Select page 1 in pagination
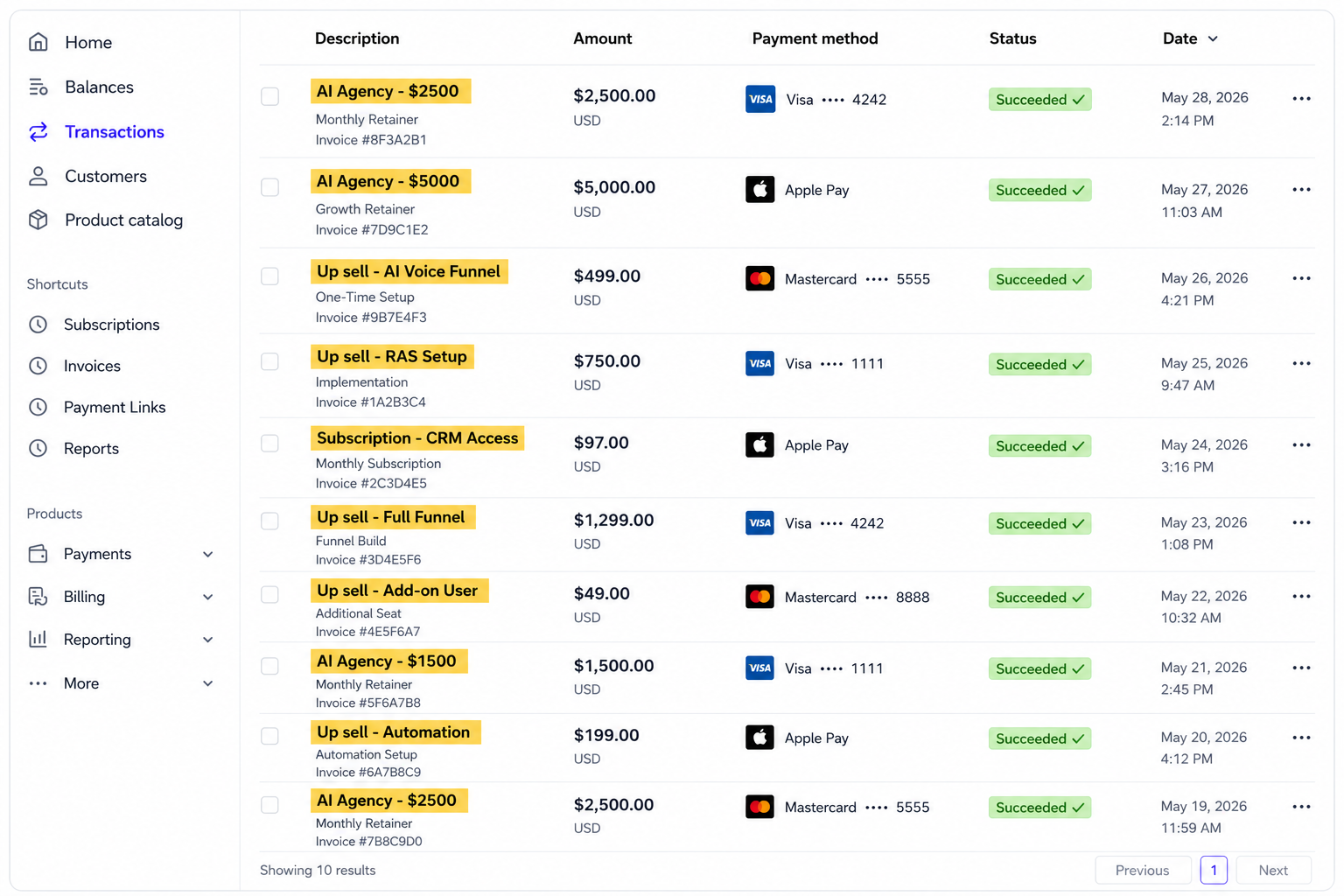 pos(1214,870)
